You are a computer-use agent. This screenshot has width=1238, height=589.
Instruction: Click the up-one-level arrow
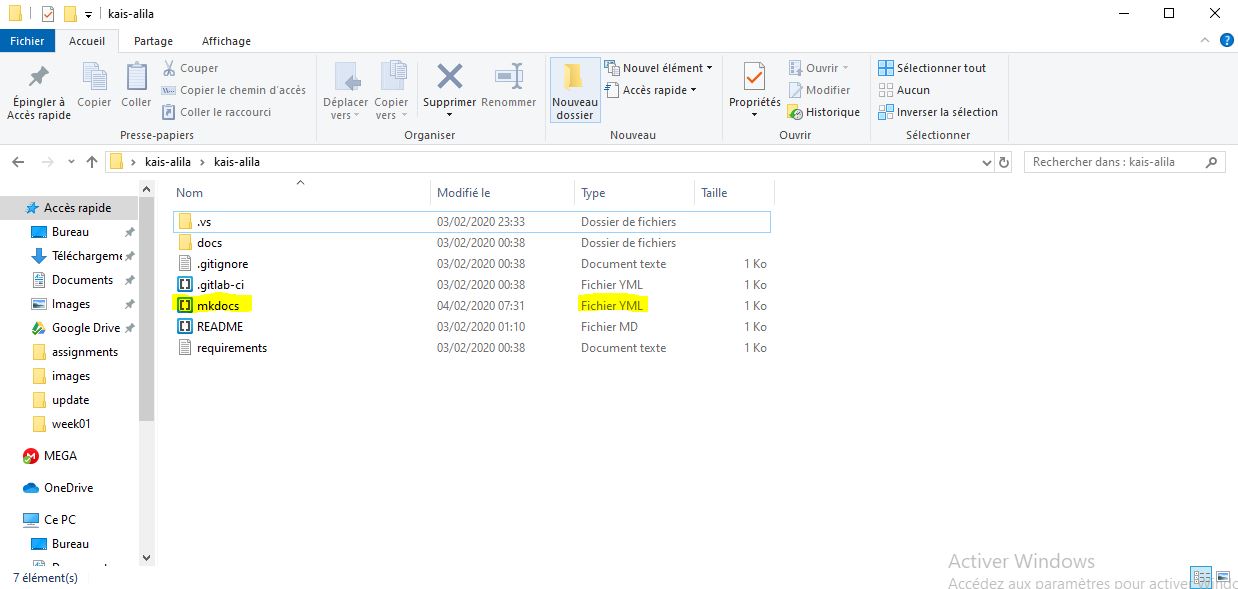(92, 161)
